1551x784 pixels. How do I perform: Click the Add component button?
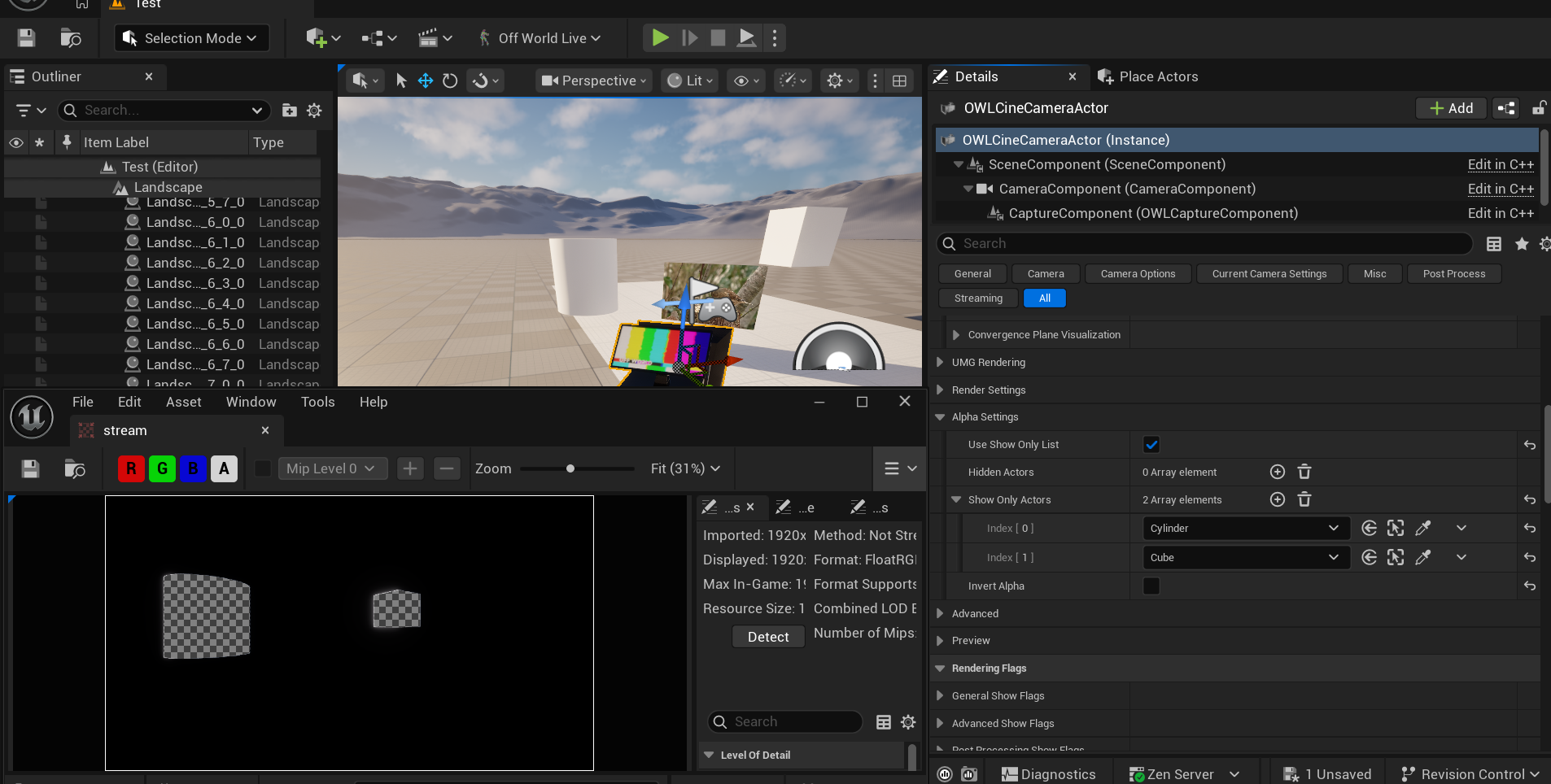[x=1452, y=108]
